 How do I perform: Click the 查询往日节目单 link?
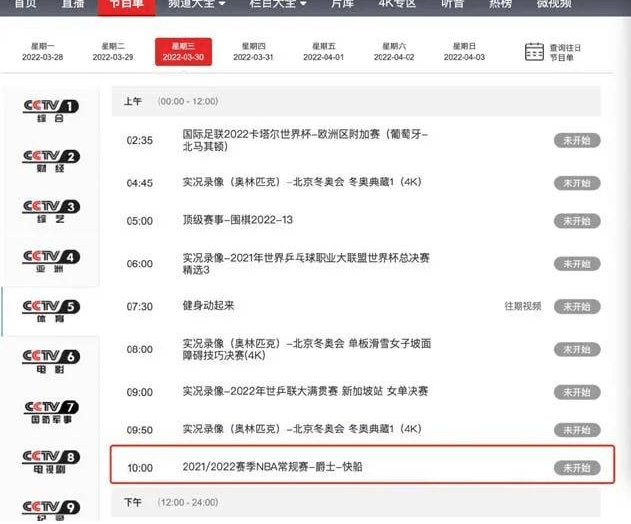565,53
